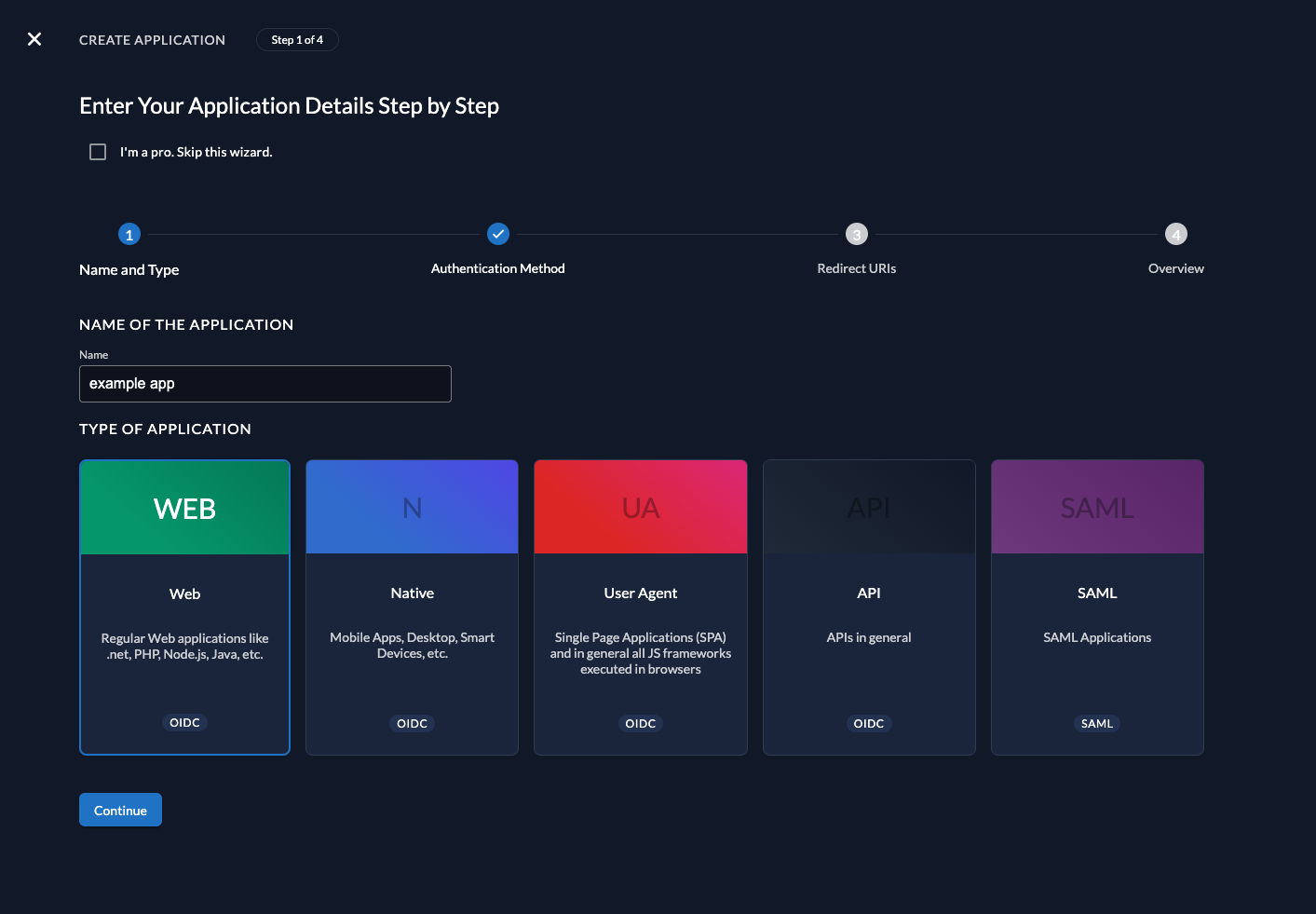
Task: Go to the Overview step
Action: [x=1175, y=234]
